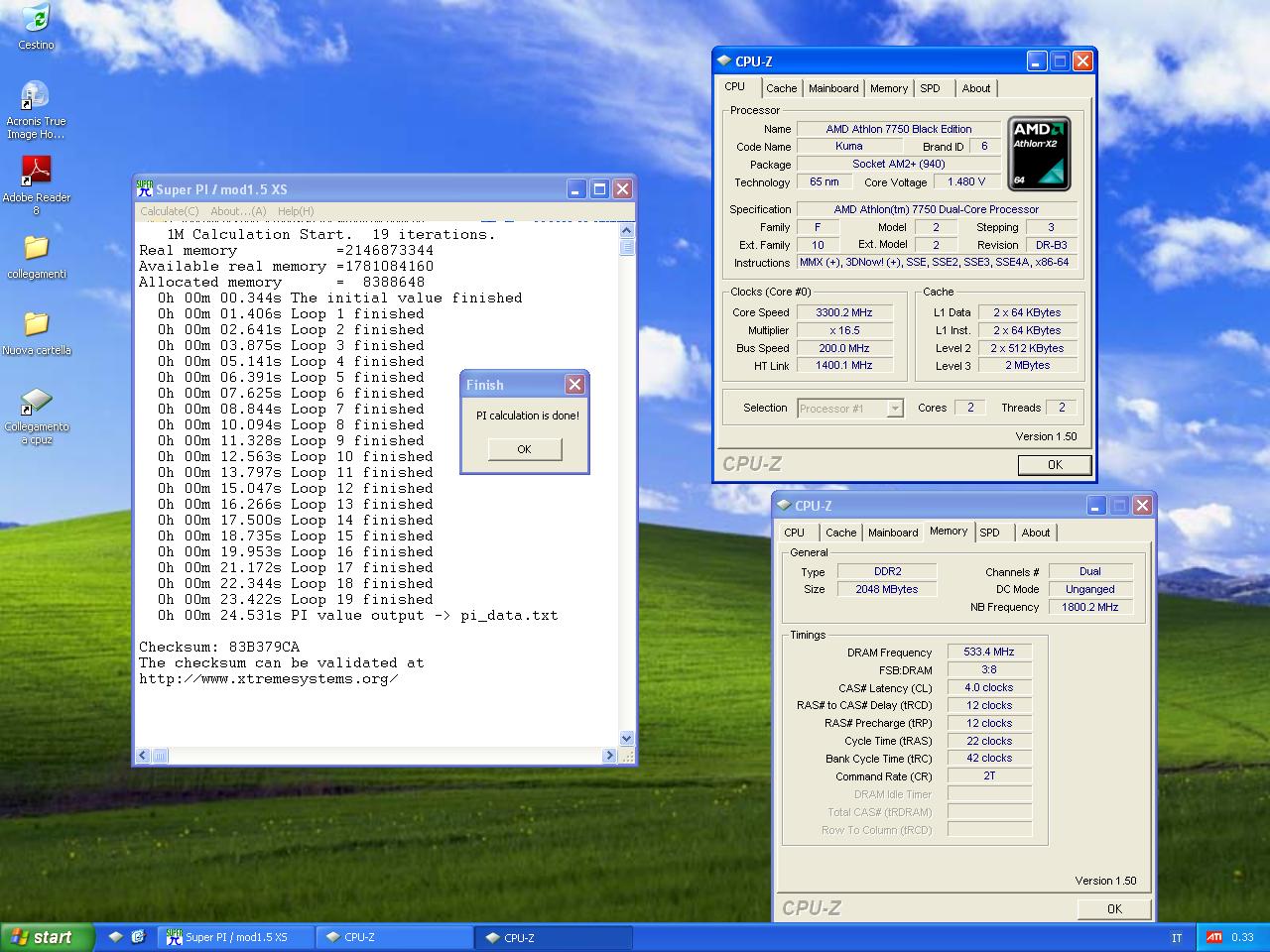
Task: Open the About...(A) menu in Super PI
Action: tap(238, 211)
